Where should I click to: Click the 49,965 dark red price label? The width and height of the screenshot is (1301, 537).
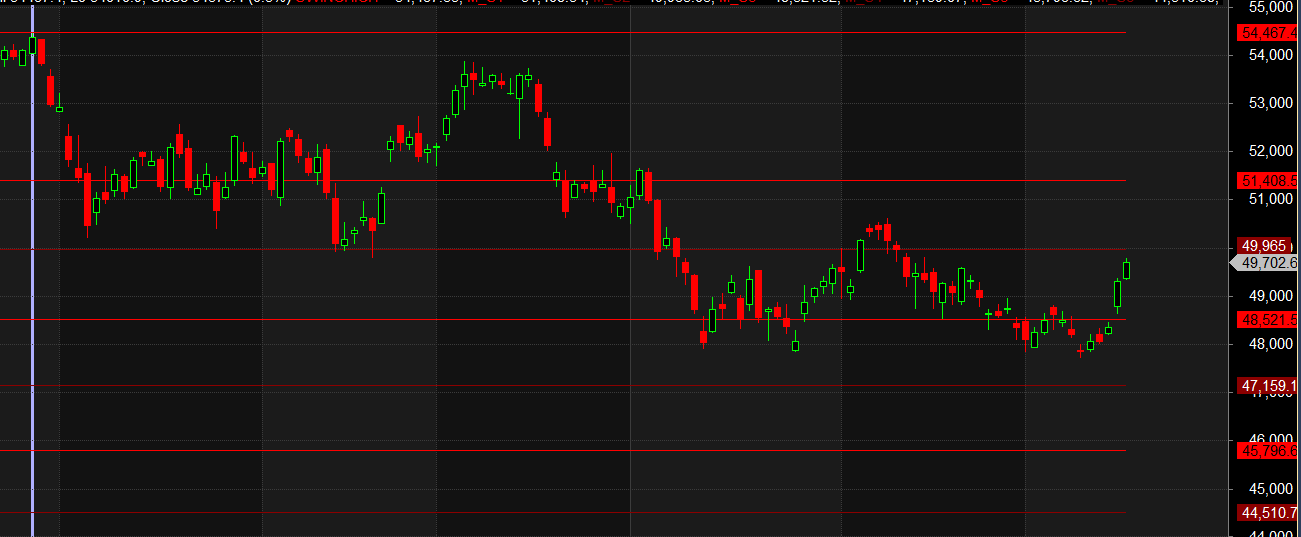pyautogui.click(x=1268, y=245)
